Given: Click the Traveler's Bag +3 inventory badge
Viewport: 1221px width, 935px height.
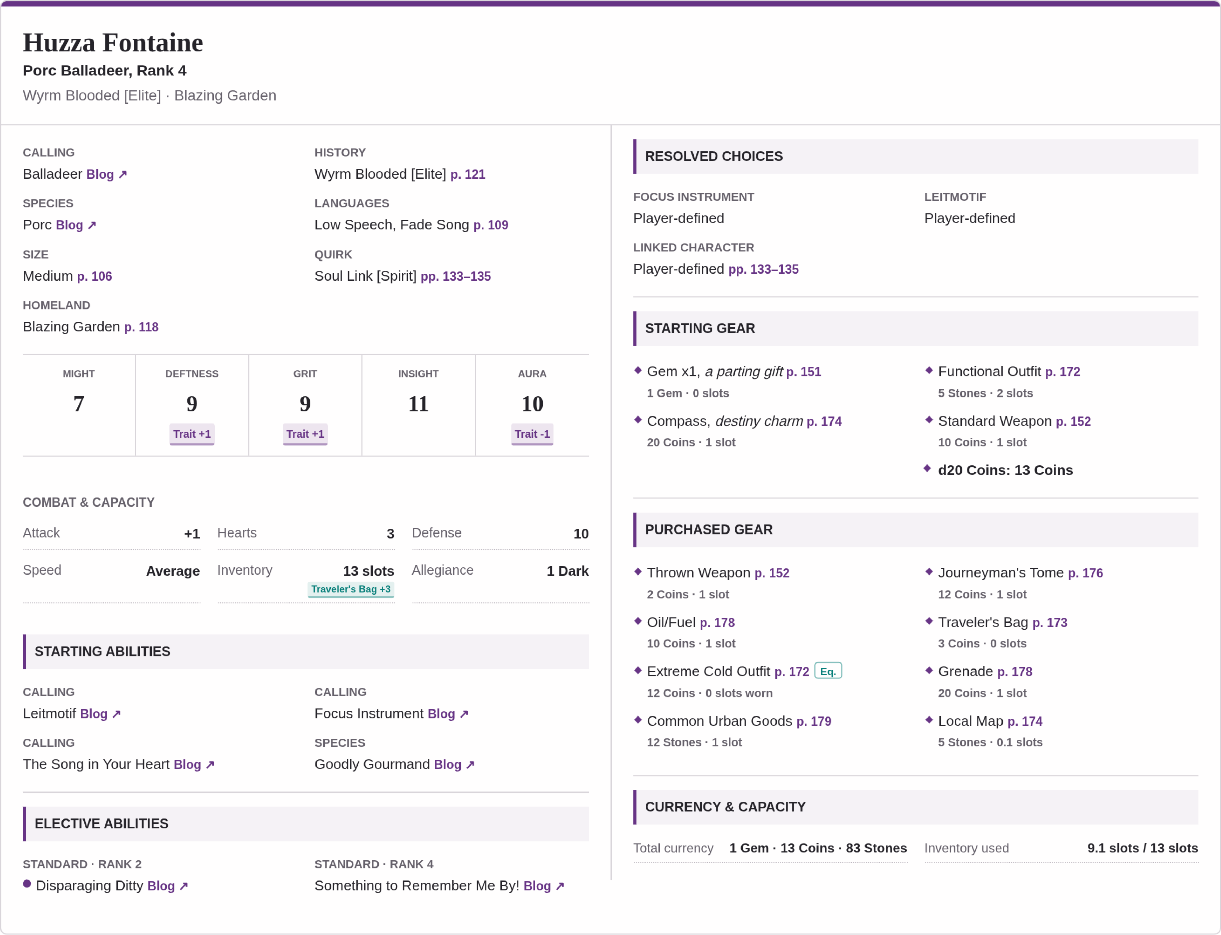Looking at the screenshot, I should coord(351,589).
